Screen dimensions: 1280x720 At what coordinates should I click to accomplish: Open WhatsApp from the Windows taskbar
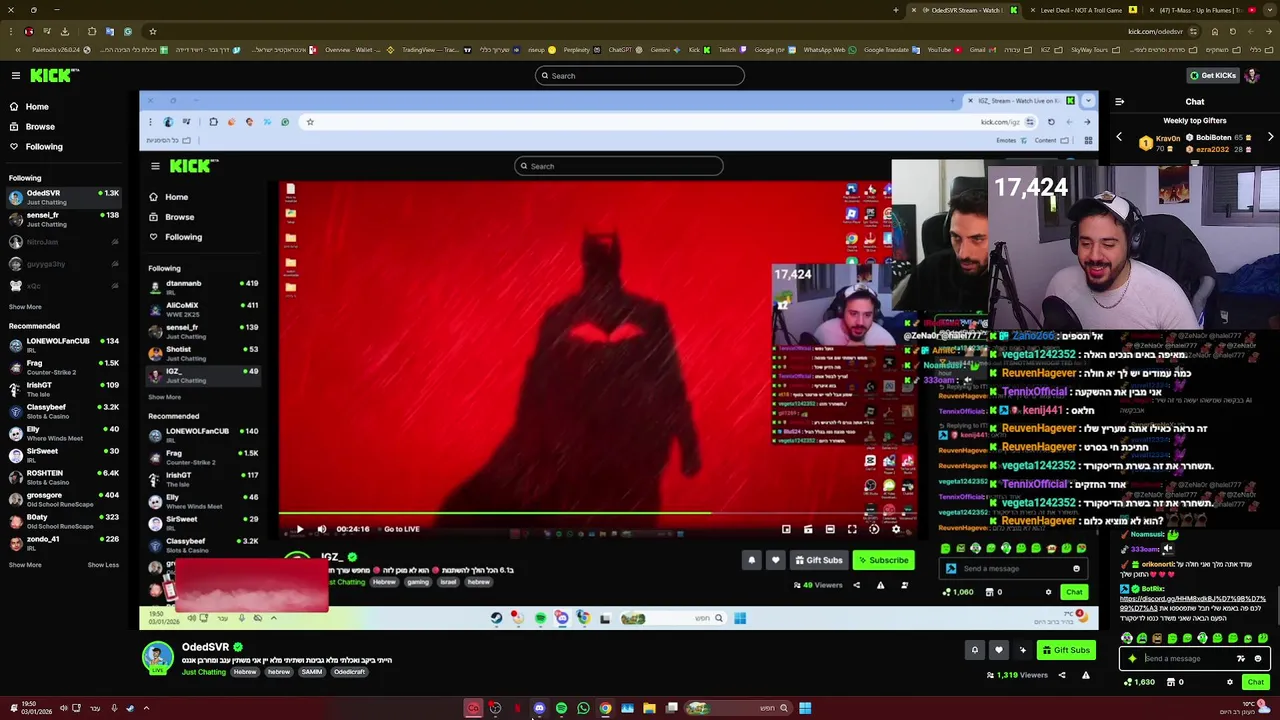tap(583, 708)
